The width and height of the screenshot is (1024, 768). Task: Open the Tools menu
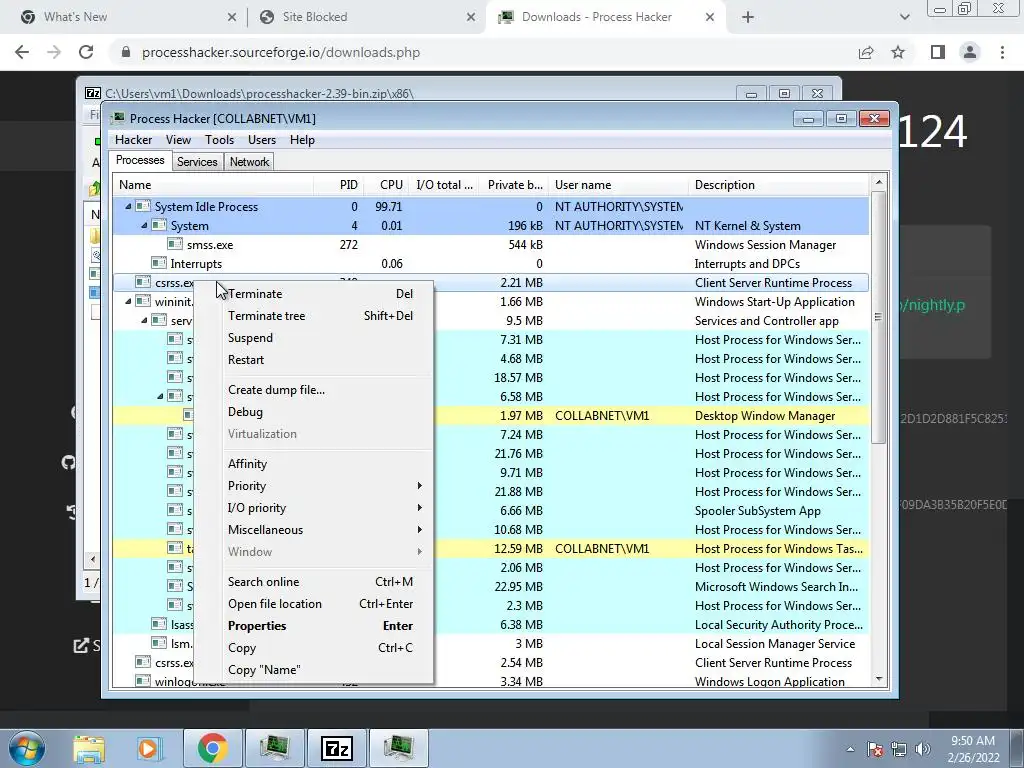click(219, 140)
